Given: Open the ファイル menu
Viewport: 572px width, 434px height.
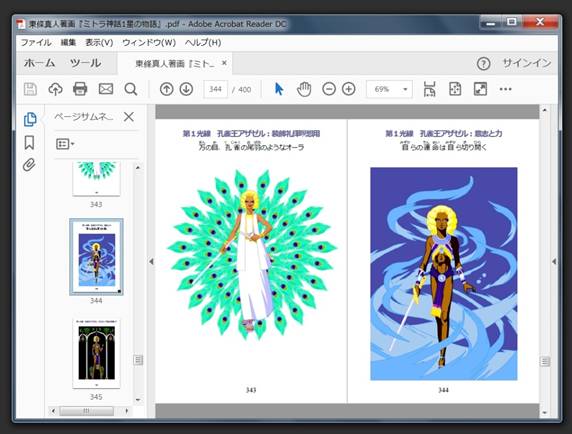Looking at the screenshot, I should click(x=36, y=43).
